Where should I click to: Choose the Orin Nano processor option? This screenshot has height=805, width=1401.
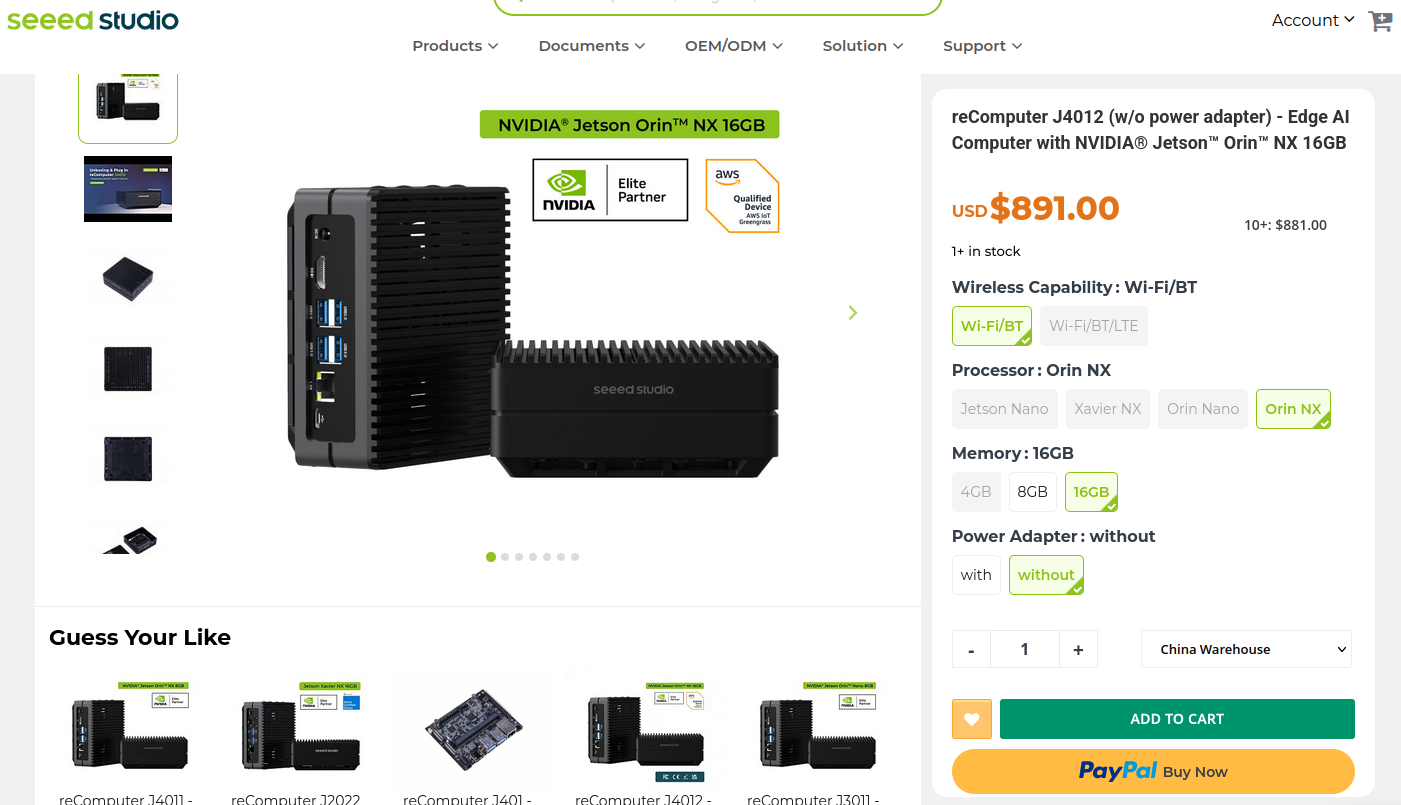(1203, 409)
